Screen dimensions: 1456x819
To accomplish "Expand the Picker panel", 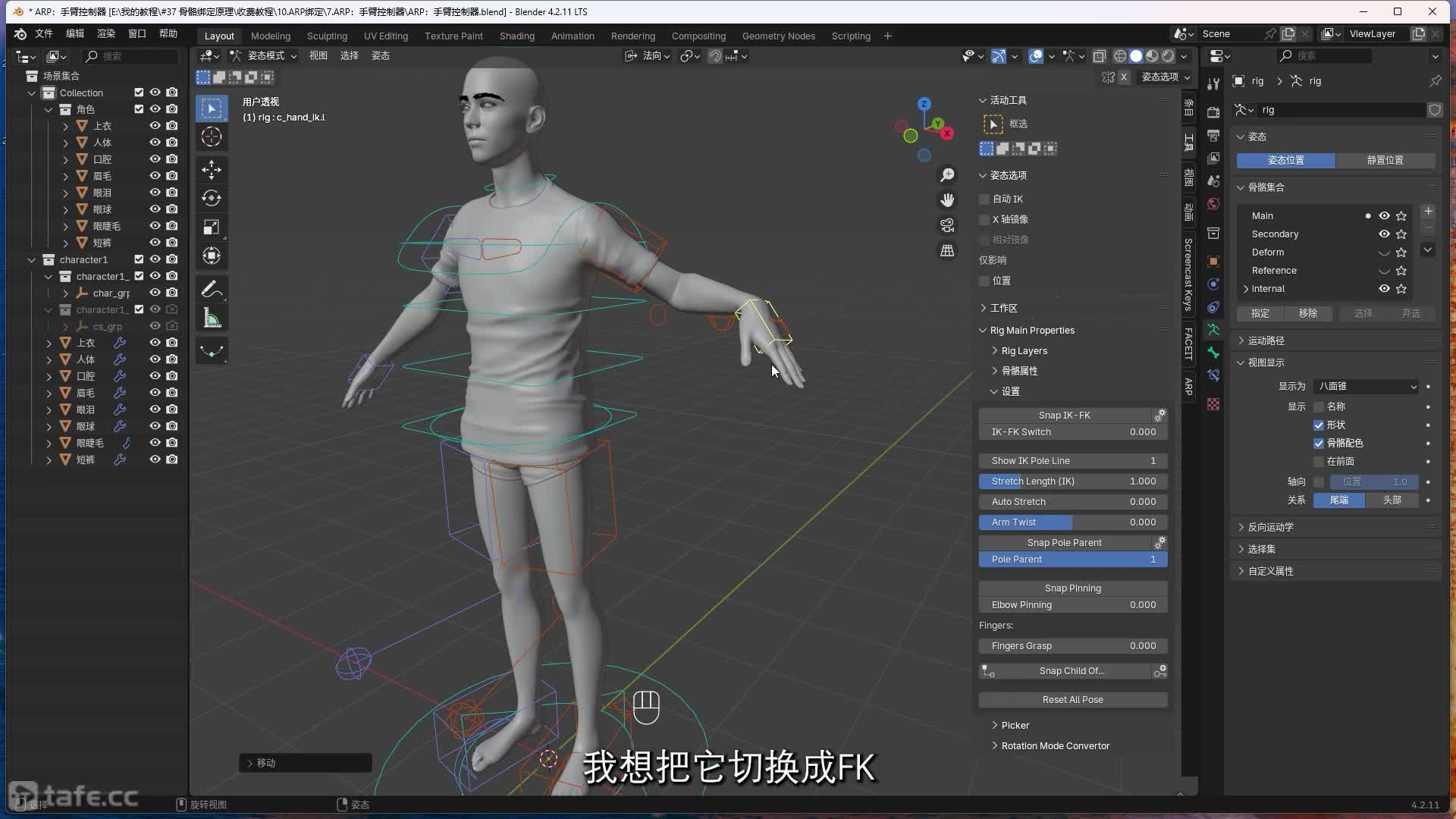I will [1014, 726].
